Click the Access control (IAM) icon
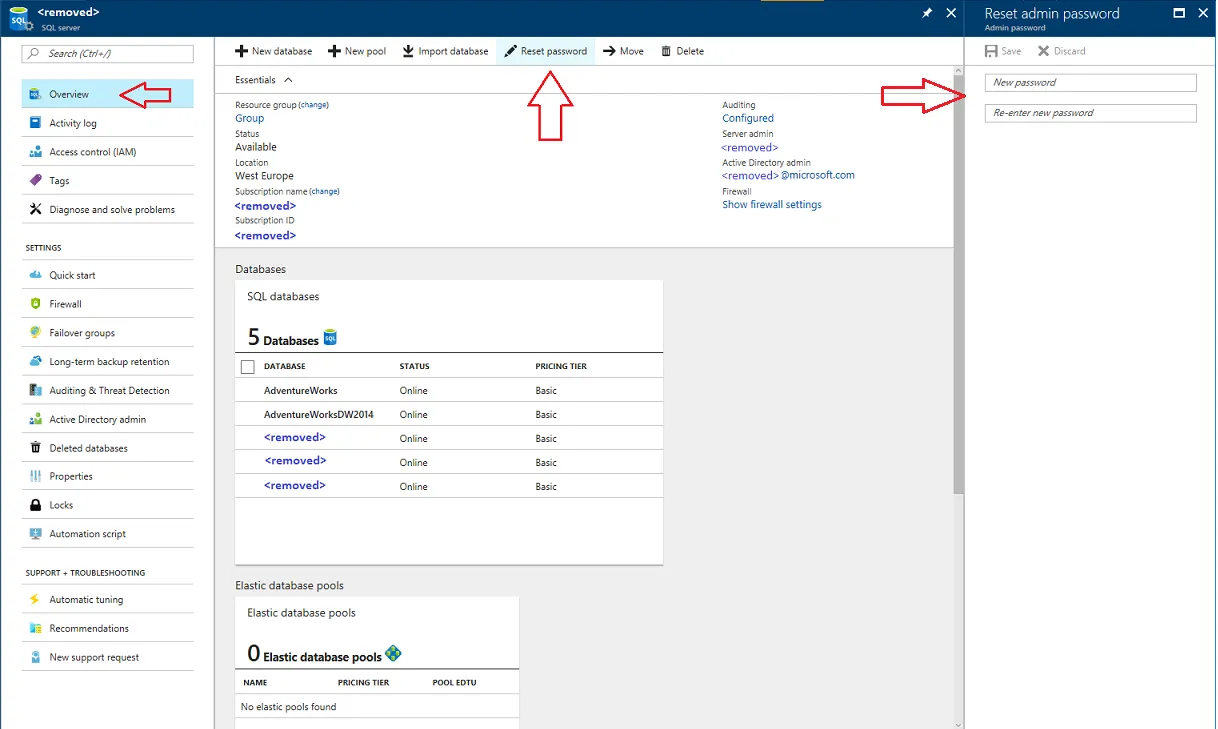This screenshot has width=1218, height=729. pyautogui.click(x=36, y=152)
